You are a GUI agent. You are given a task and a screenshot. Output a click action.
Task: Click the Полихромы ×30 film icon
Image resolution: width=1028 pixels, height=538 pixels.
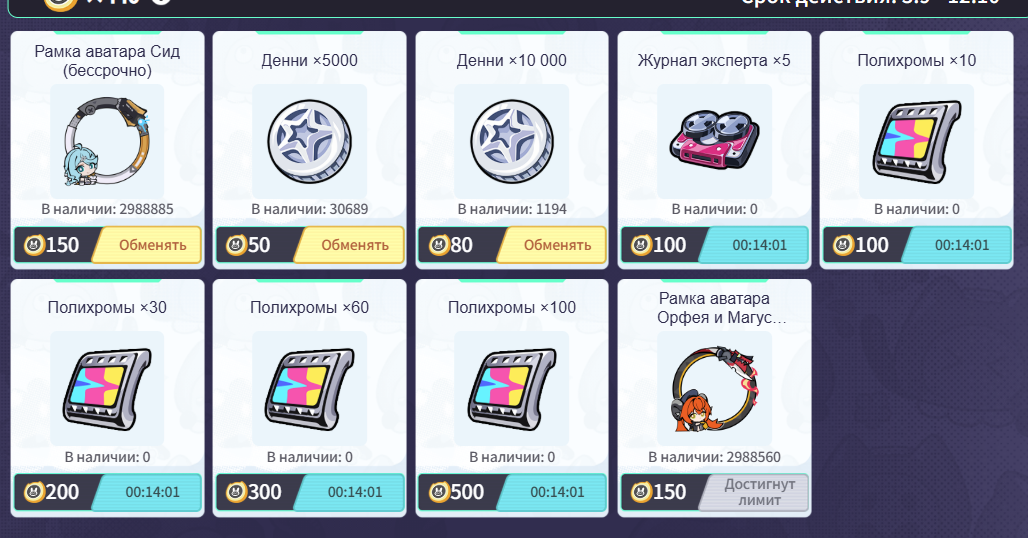(x=107, y=389)
